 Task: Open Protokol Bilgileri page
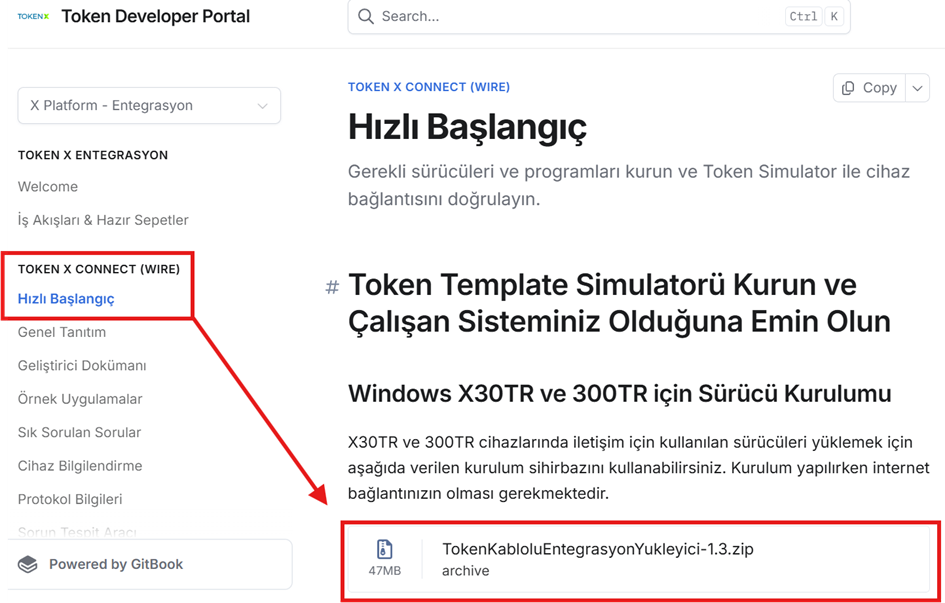click(x=70, y=499)
